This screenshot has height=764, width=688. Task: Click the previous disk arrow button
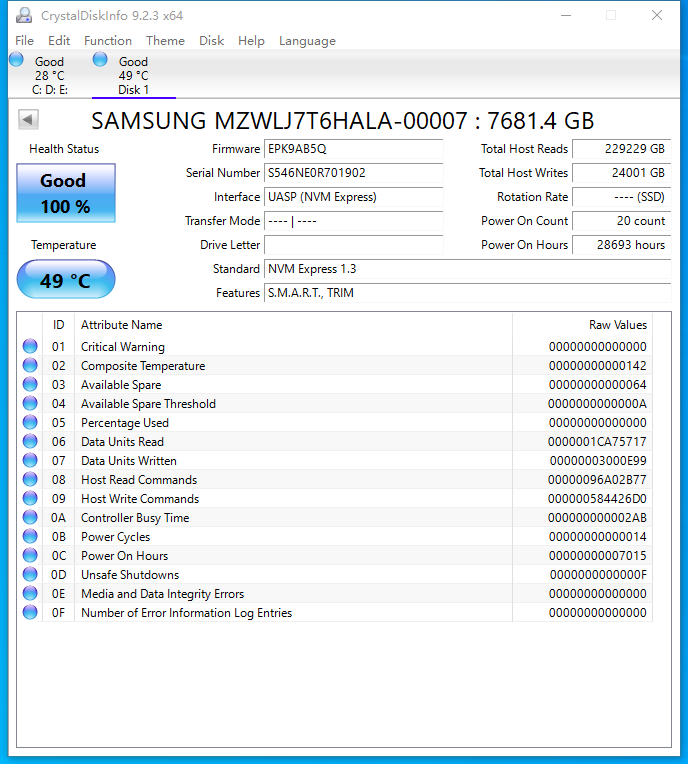[x=28, y=119]
